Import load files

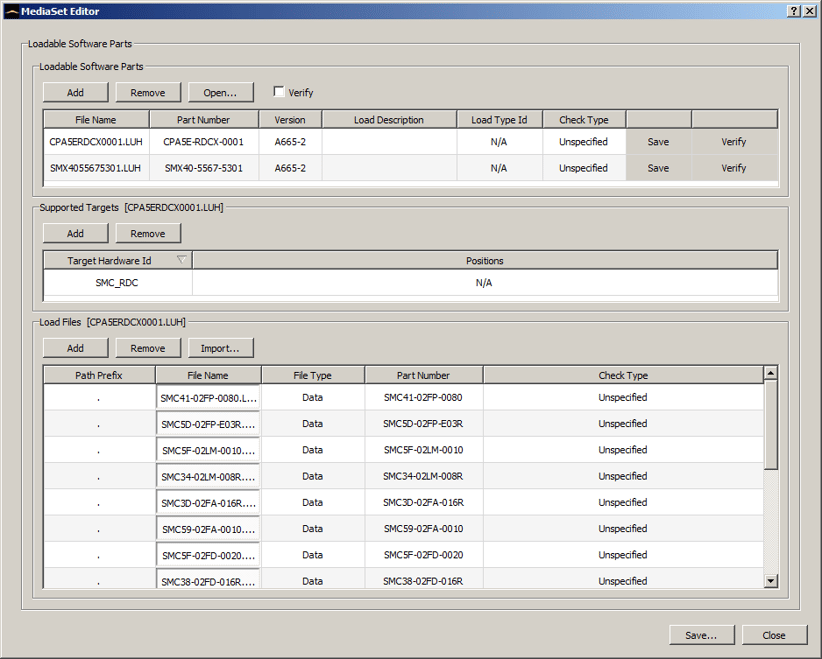[x=221, y=347]
